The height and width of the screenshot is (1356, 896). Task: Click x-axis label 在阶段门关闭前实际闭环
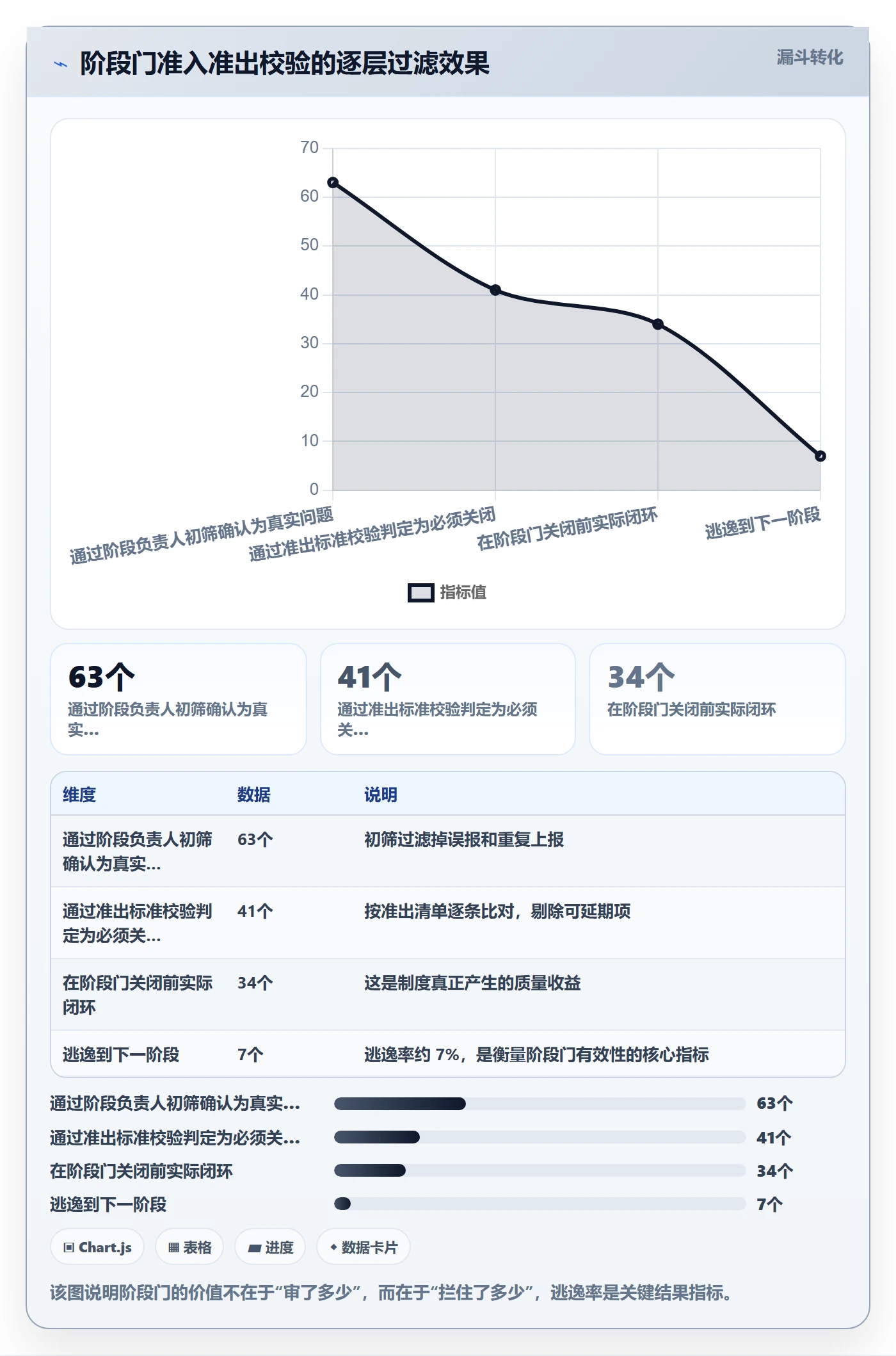tap(567, 529)
